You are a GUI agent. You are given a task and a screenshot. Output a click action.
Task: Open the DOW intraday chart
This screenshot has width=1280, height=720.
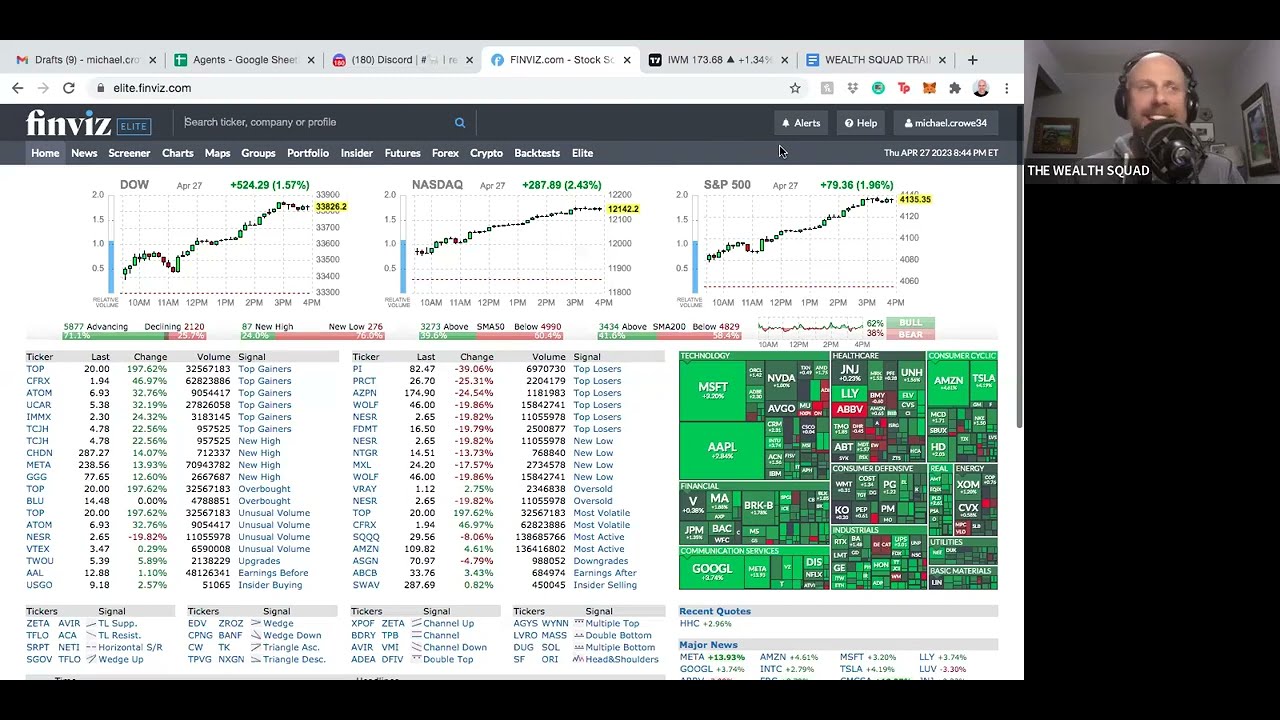pos(220,243)
